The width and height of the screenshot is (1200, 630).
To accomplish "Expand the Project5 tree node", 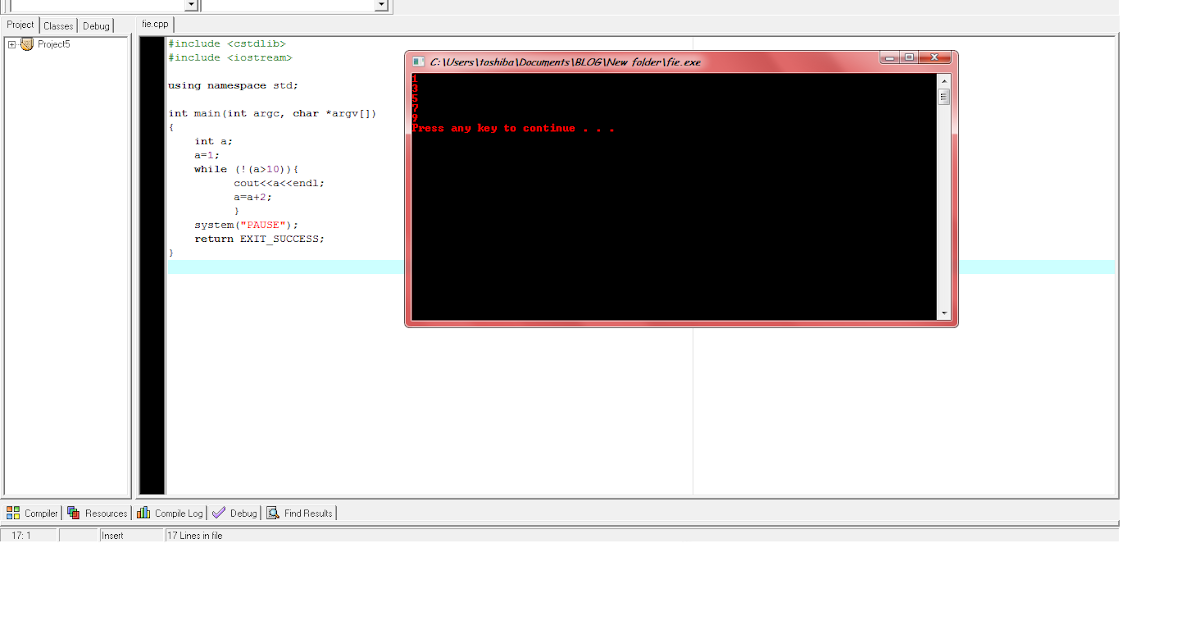I will (x=12, y=44).
